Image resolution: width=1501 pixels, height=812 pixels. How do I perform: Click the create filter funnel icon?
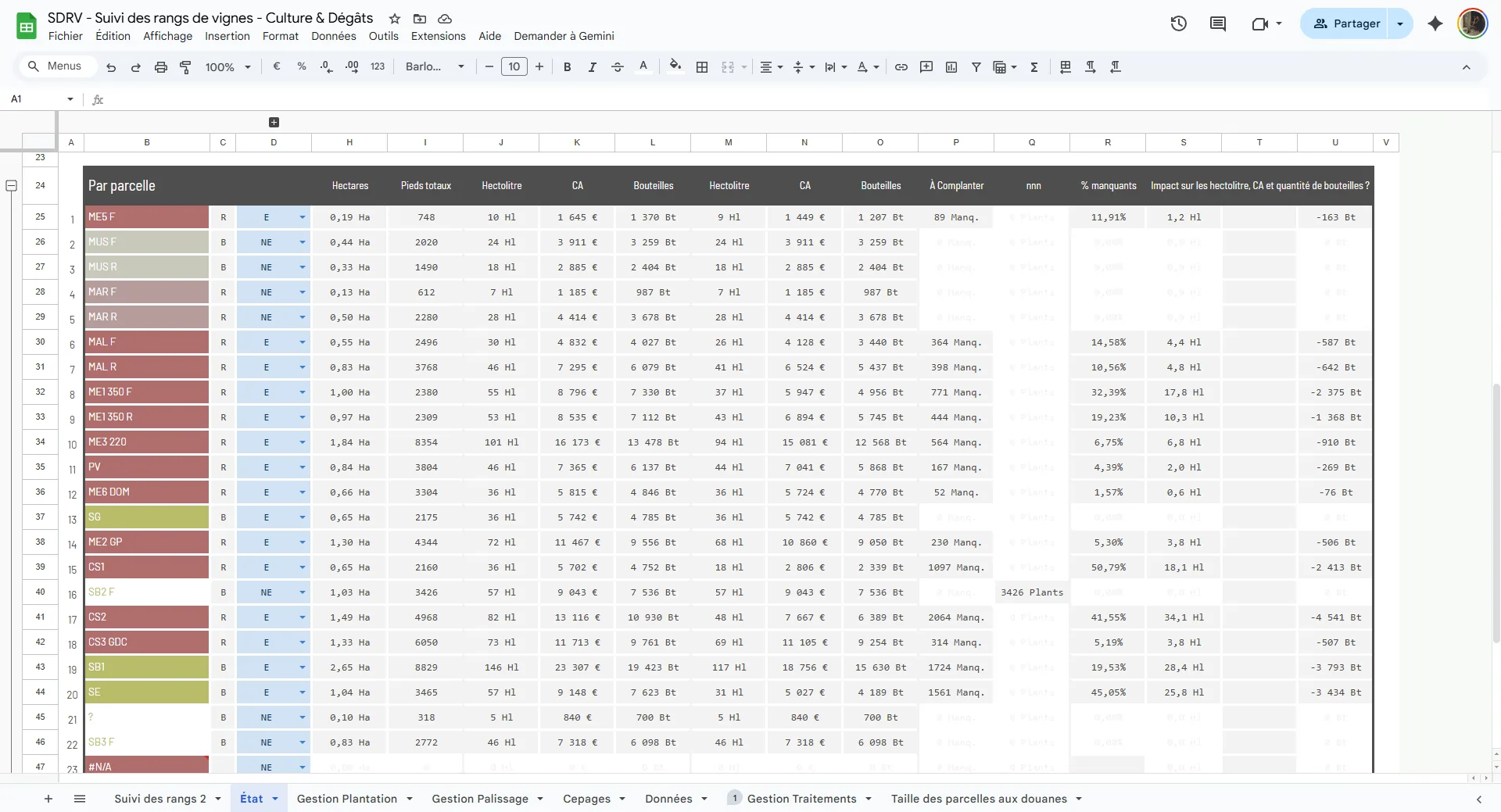[976, 67]
